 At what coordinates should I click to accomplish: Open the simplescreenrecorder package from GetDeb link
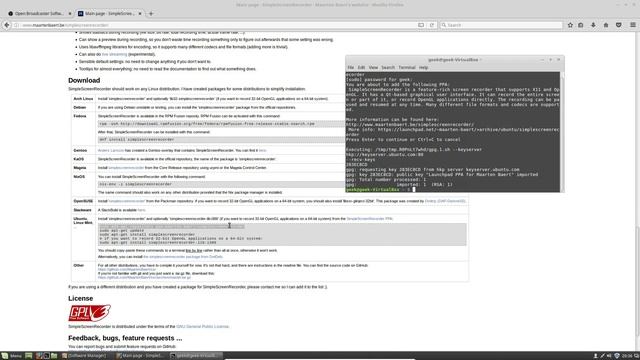coord(183,257)
